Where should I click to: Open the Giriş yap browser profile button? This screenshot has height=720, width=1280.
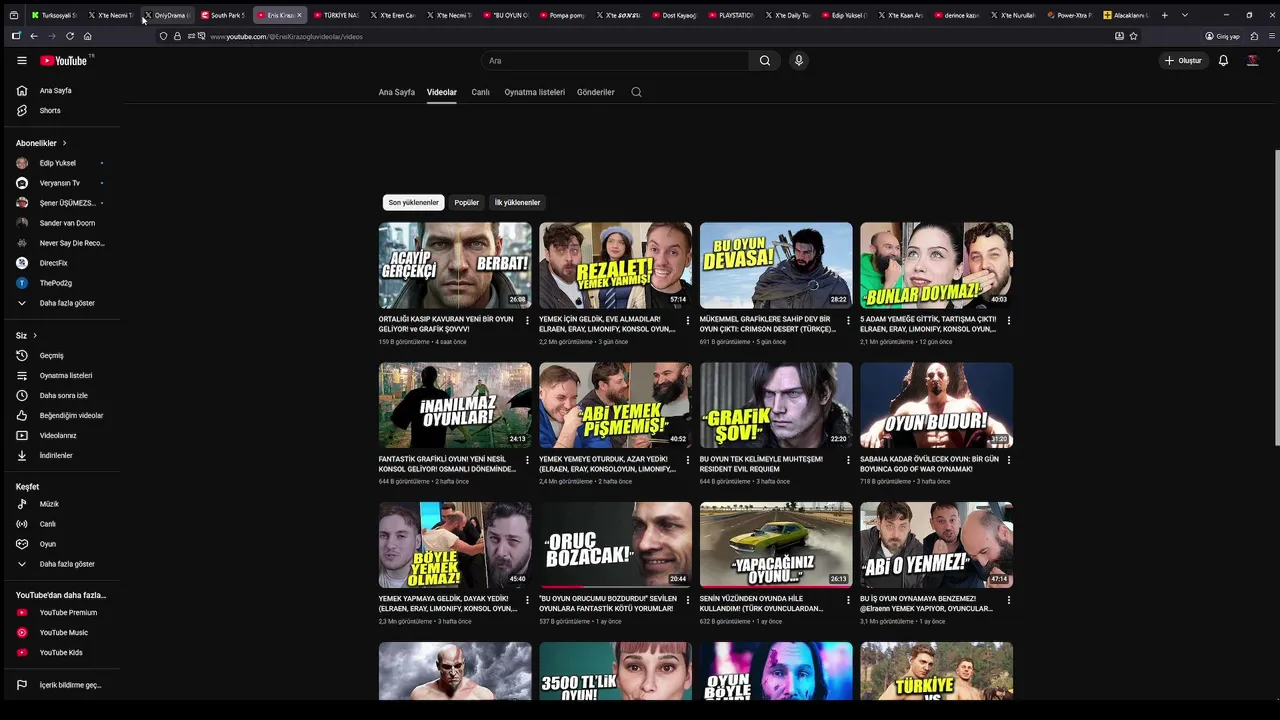tap(1222, 36)
